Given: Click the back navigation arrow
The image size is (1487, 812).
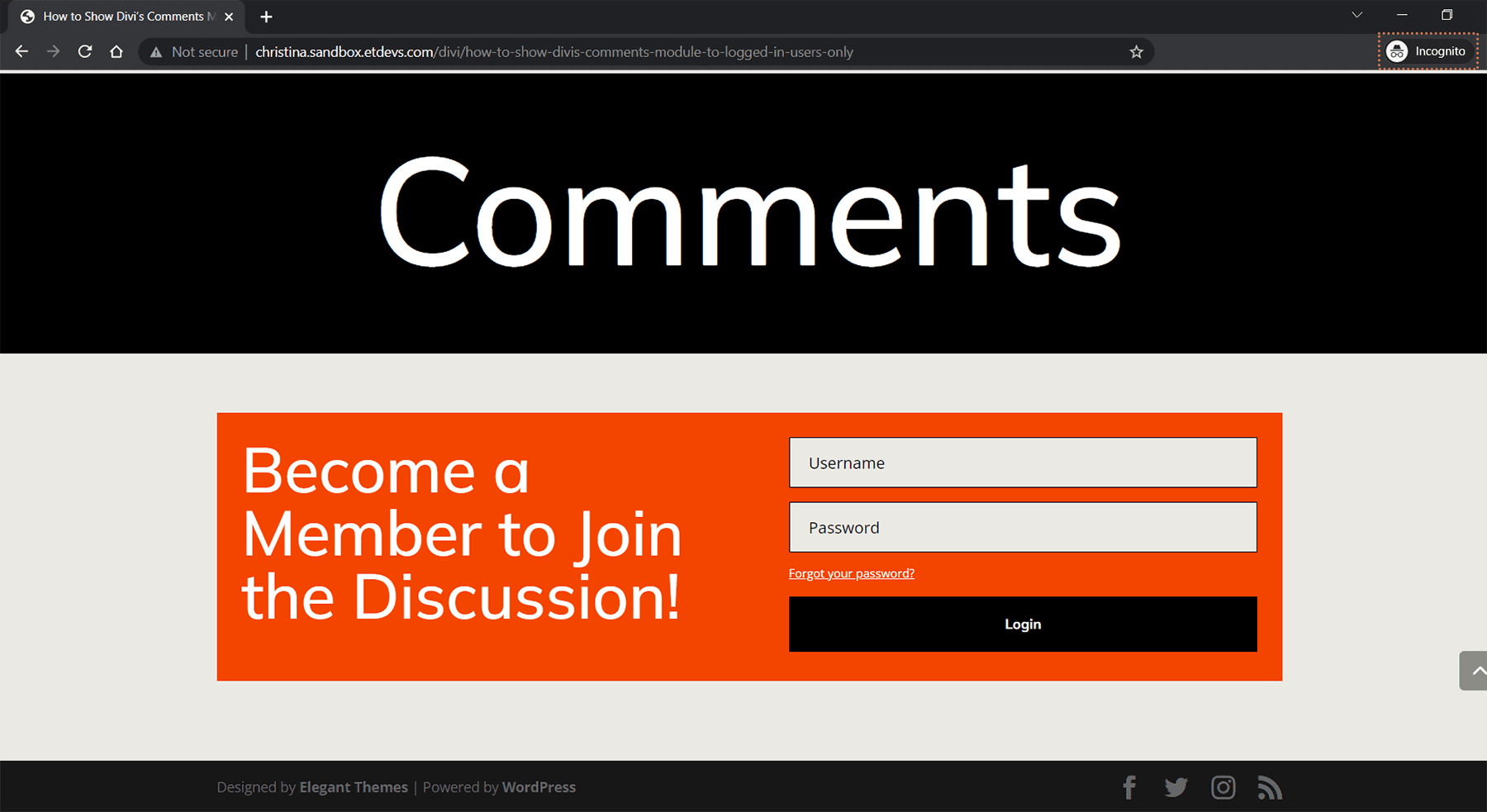Looking at the screenshot, I should pyautogui.click(x=21, y=50).
